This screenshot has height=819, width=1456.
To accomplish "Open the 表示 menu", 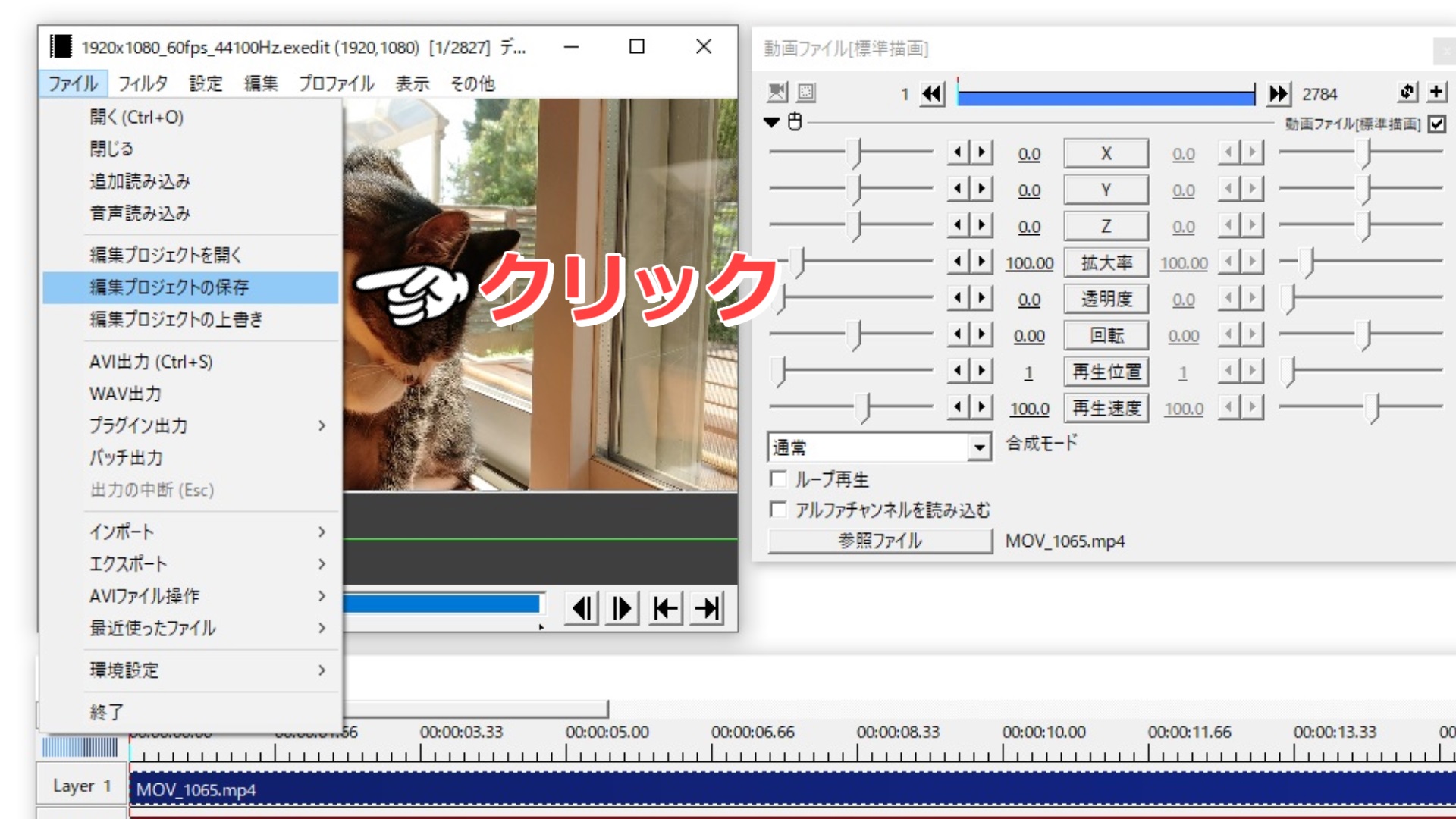I will pyautogui.click(x=413, y=83).
